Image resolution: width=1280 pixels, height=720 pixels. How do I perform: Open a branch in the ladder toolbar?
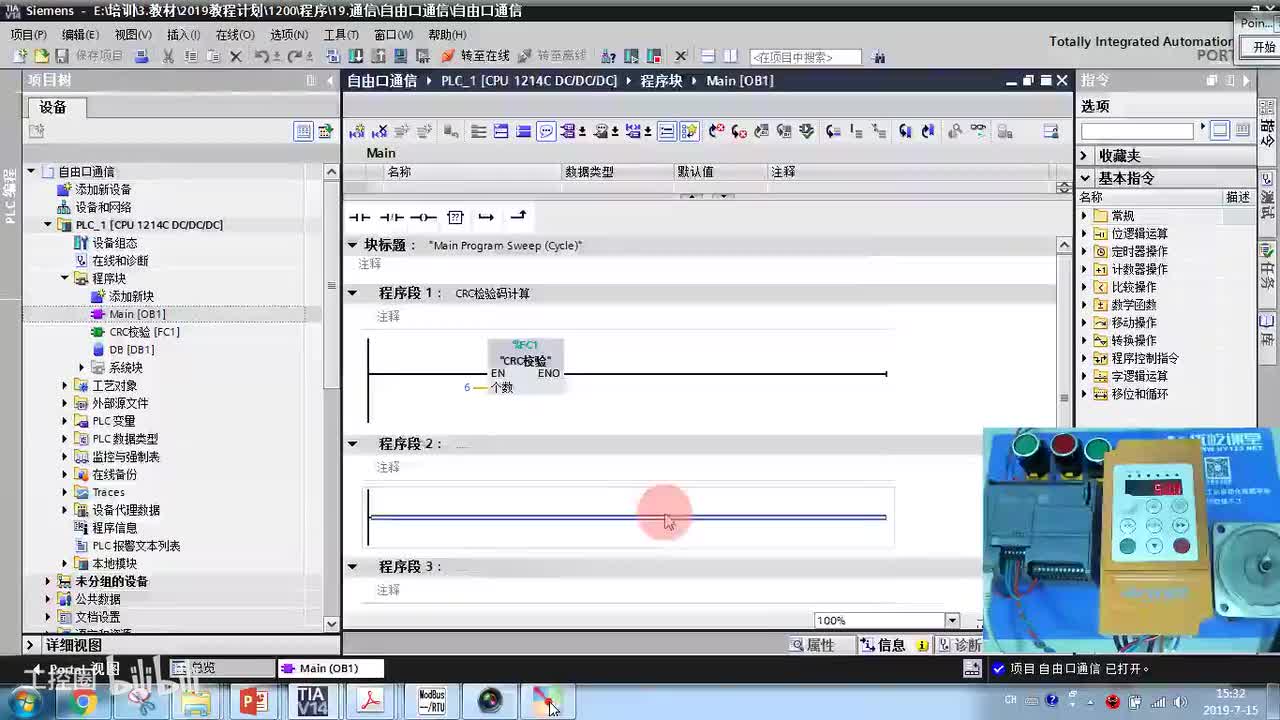486,217
